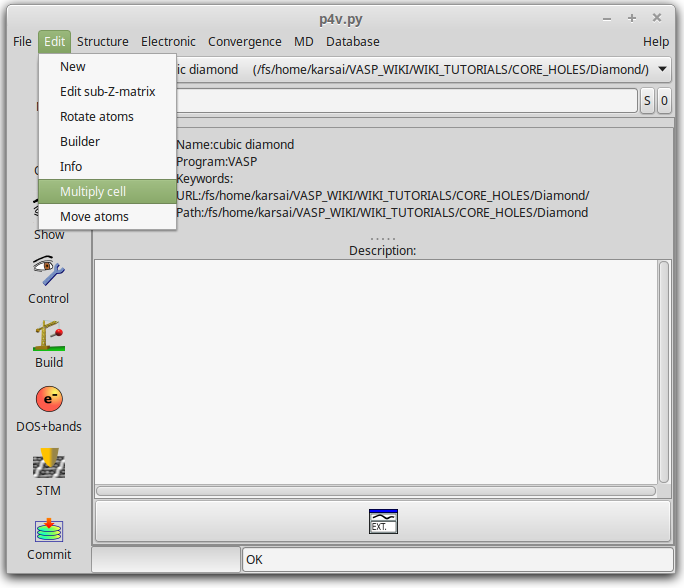Viewport: 684px width, 588px height.
Task: Open the Convergence menu
Action: pos(245,42)
